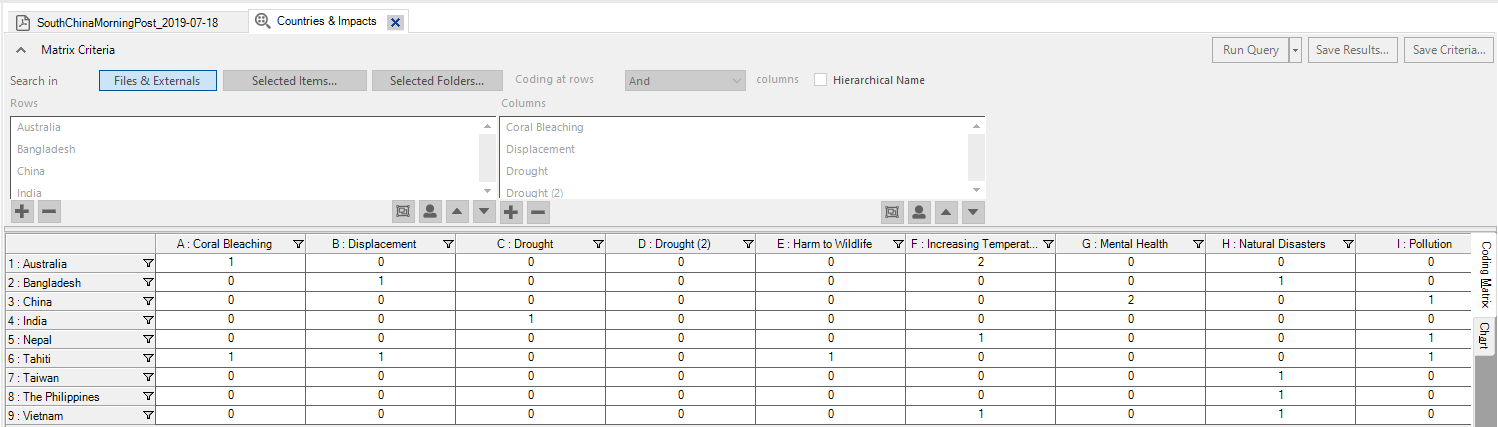Click the minus icon under Rows list
Viewport: 1498px width, 427px height.
point(49,211)
